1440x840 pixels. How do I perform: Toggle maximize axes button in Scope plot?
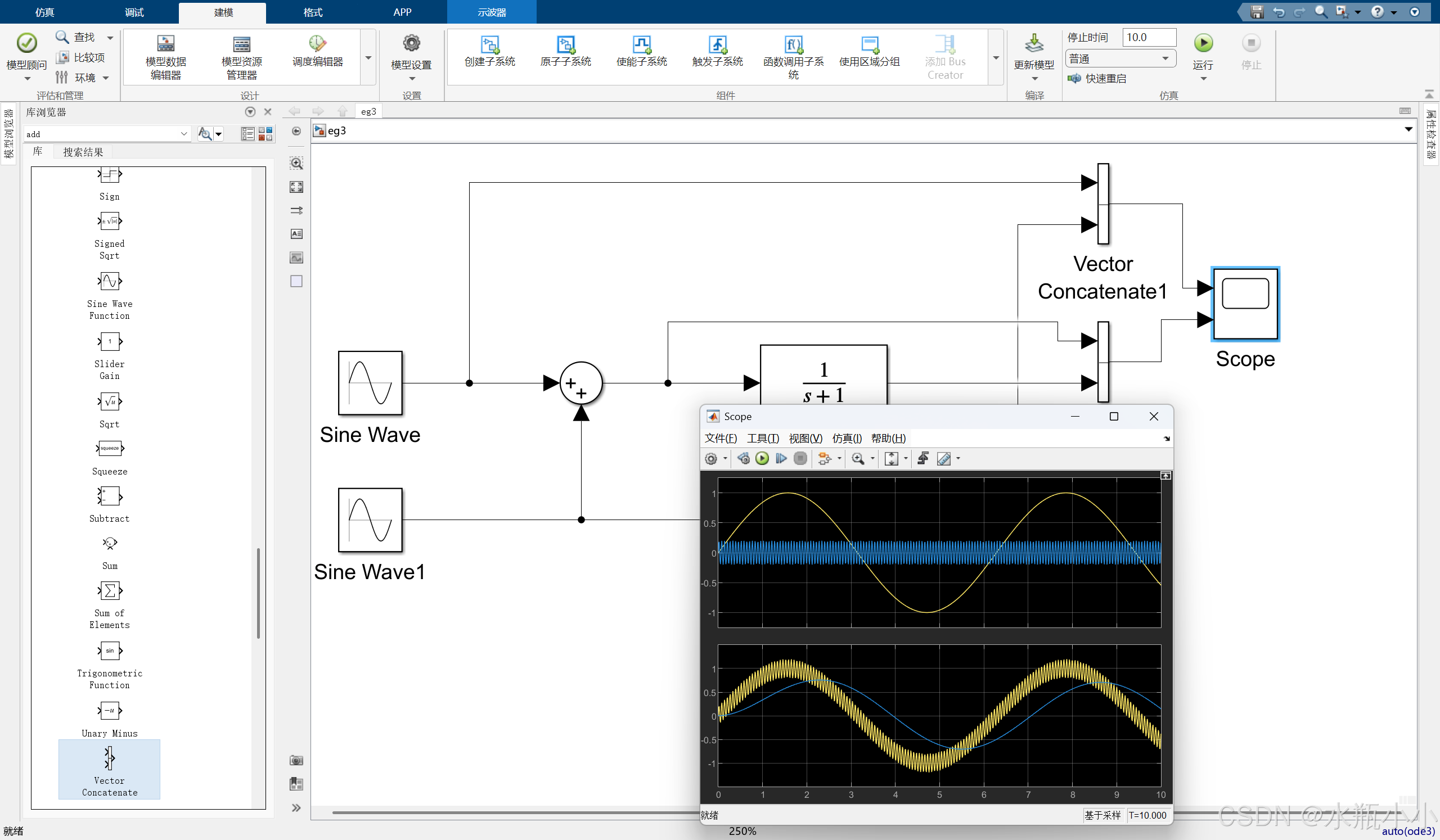point(1165,476)
